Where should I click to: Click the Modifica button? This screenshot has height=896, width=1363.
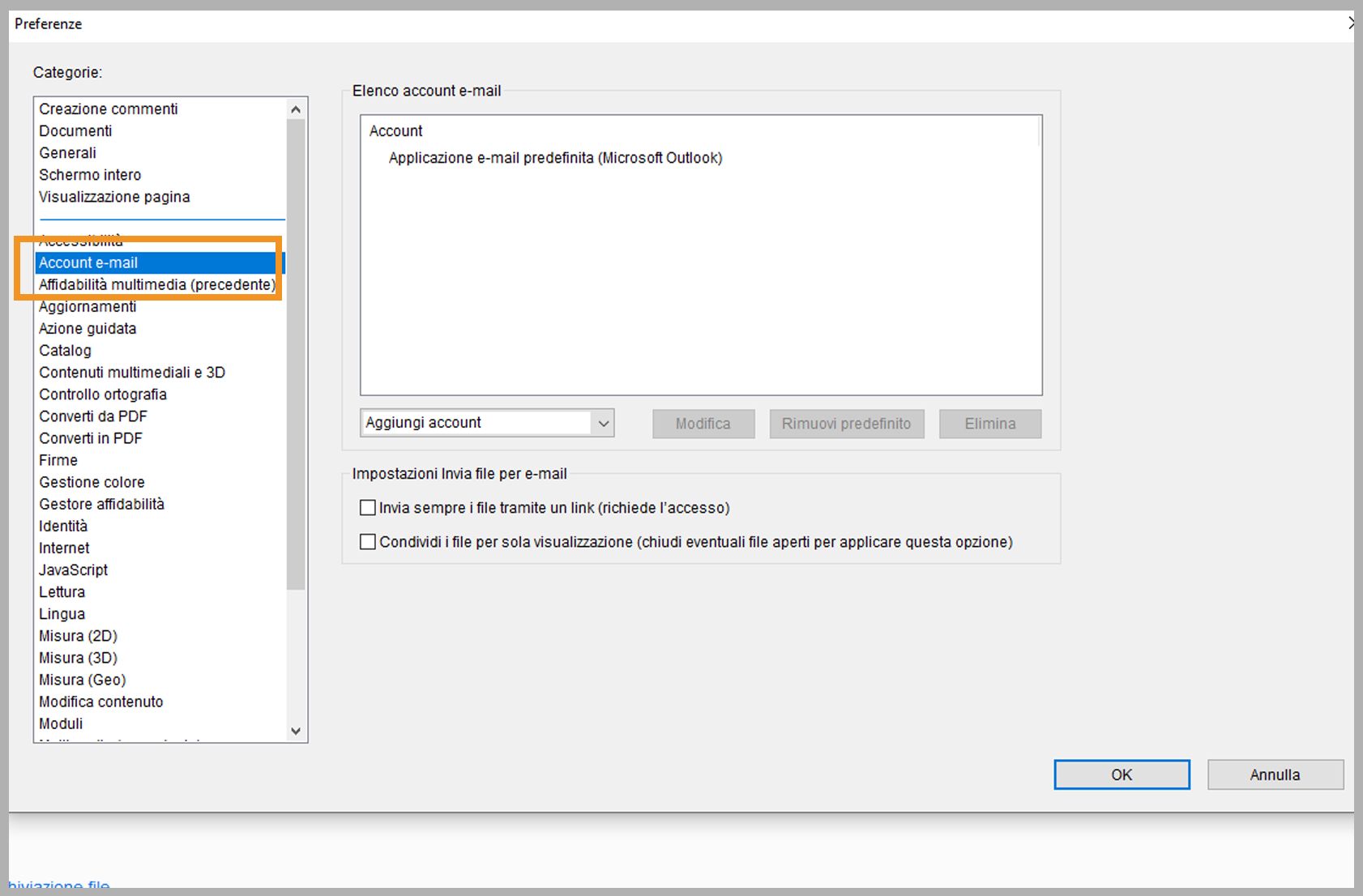702,423
